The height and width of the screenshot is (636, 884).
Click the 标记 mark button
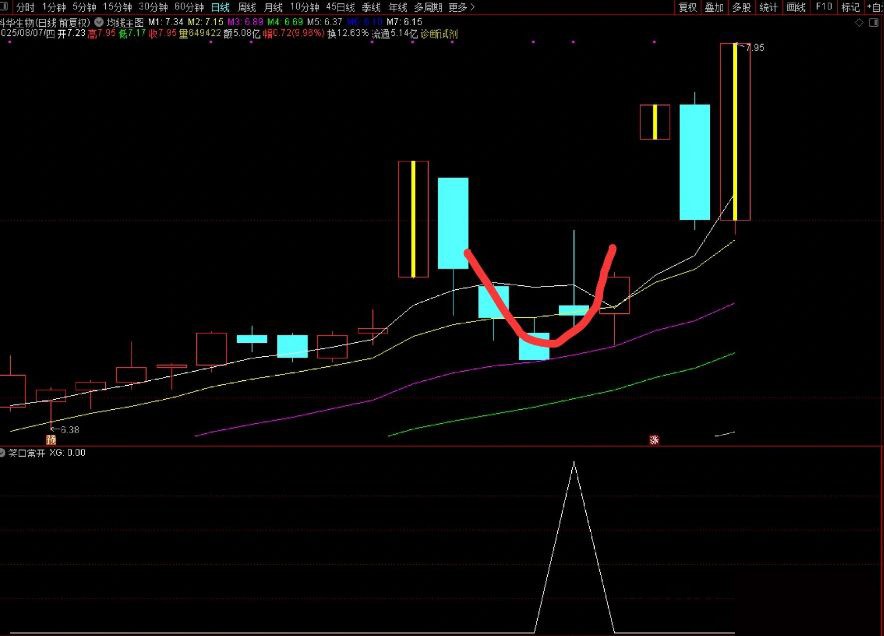pyautogui.click(x=850, y=7)
